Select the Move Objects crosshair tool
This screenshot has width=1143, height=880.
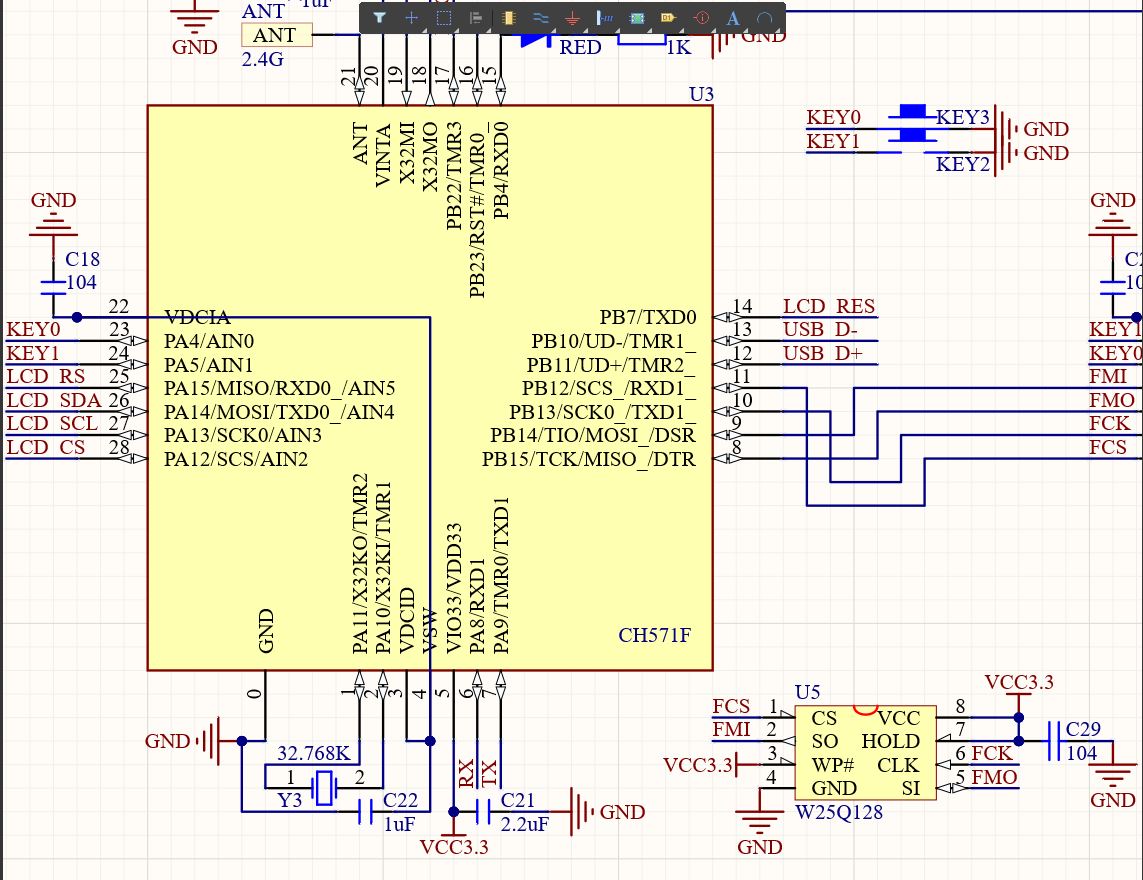click(411, 18)
